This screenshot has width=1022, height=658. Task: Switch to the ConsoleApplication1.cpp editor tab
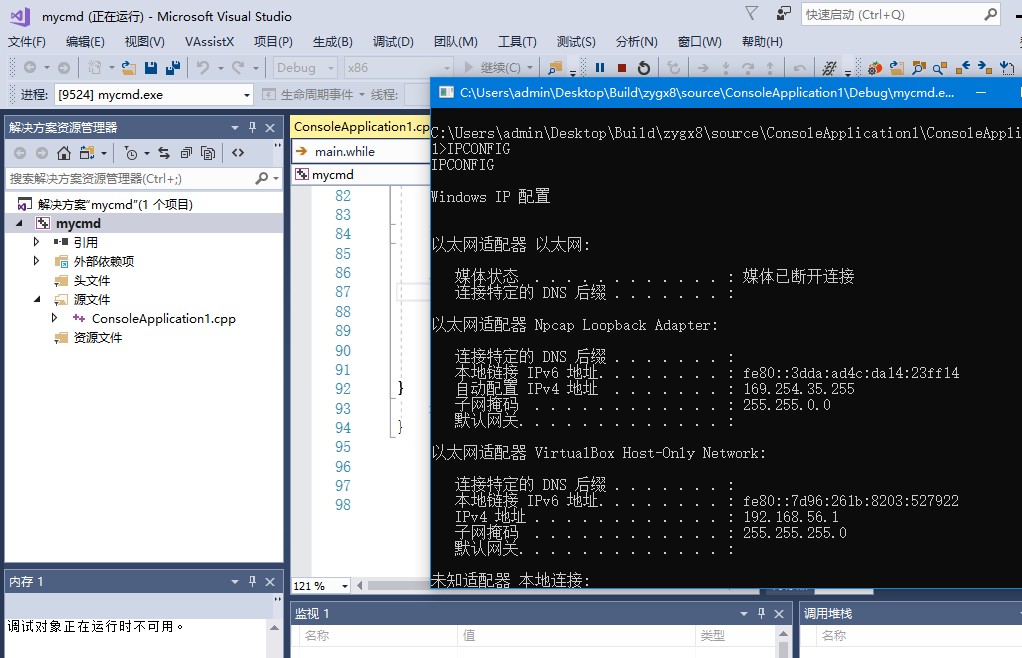pos(360,127)
